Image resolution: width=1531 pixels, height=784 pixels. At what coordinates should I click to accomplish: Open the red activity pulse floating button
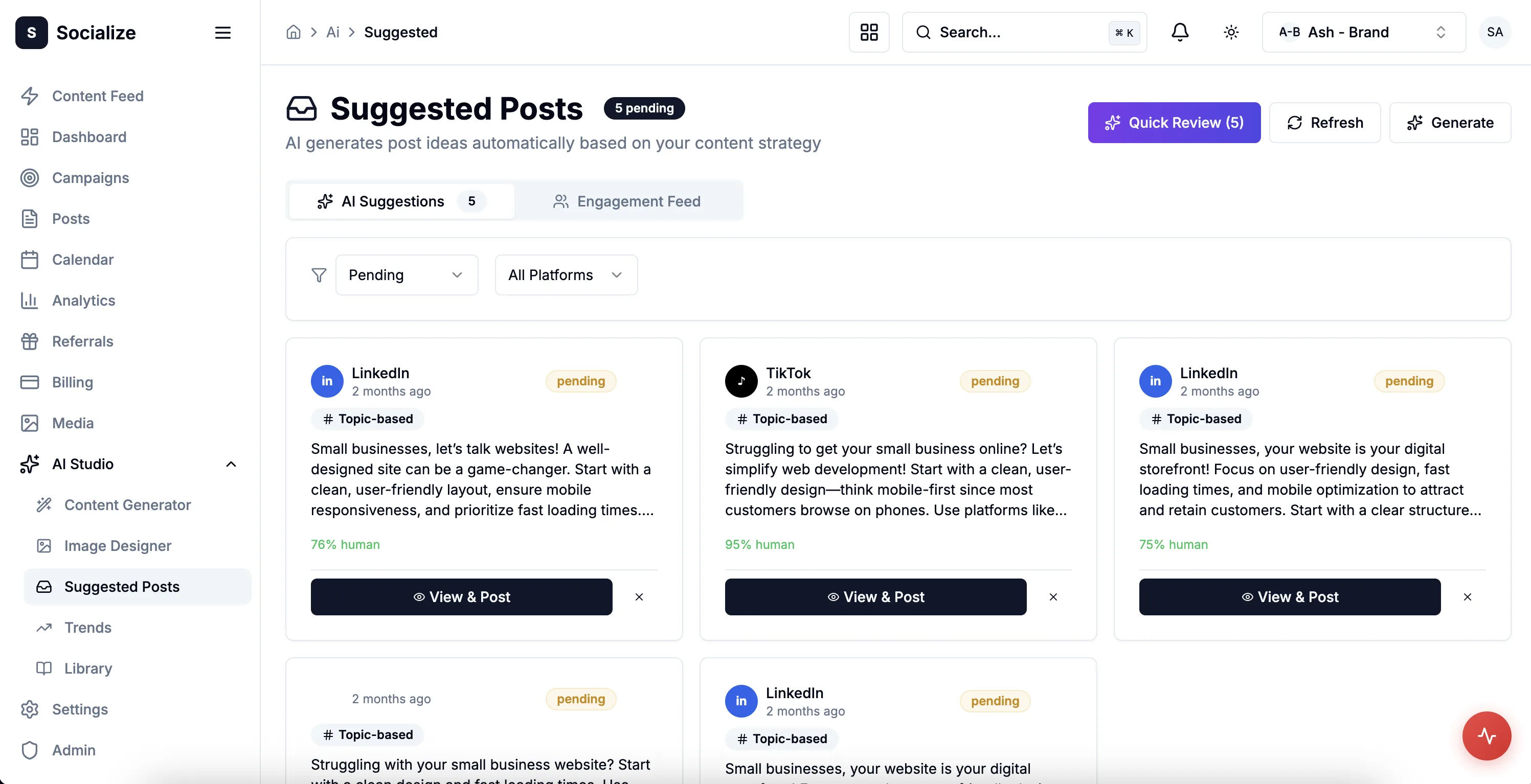pos(1487,735)
